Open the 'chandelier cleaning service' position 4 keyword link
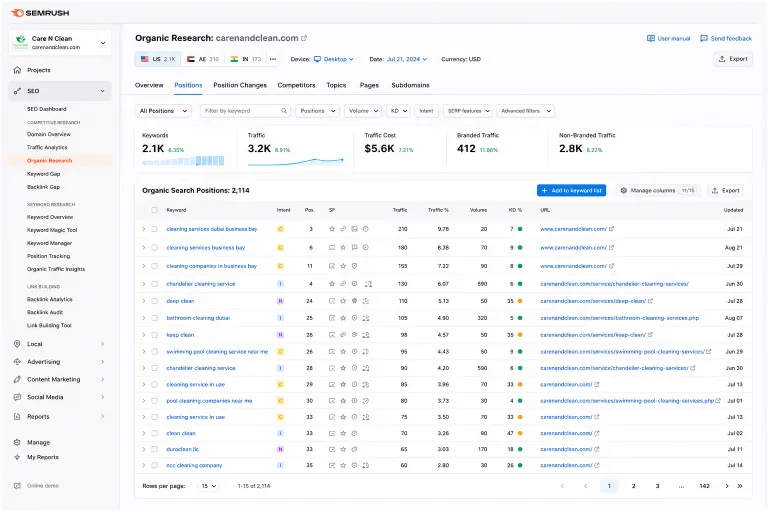 pyautogui.click(x=201, y=284)
